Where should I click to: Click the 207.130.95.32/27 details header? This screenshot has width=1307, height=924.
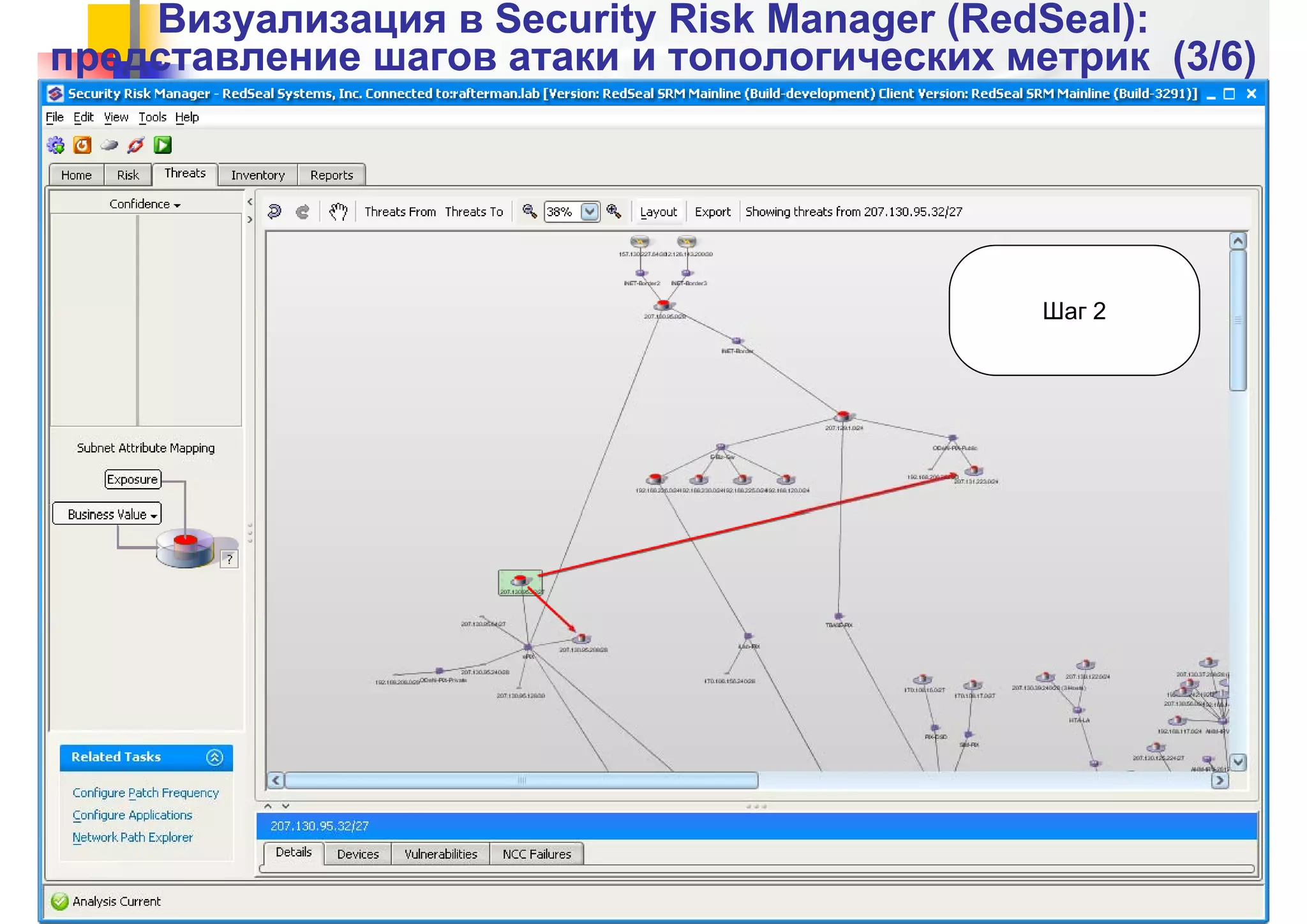tap(757, 826)
